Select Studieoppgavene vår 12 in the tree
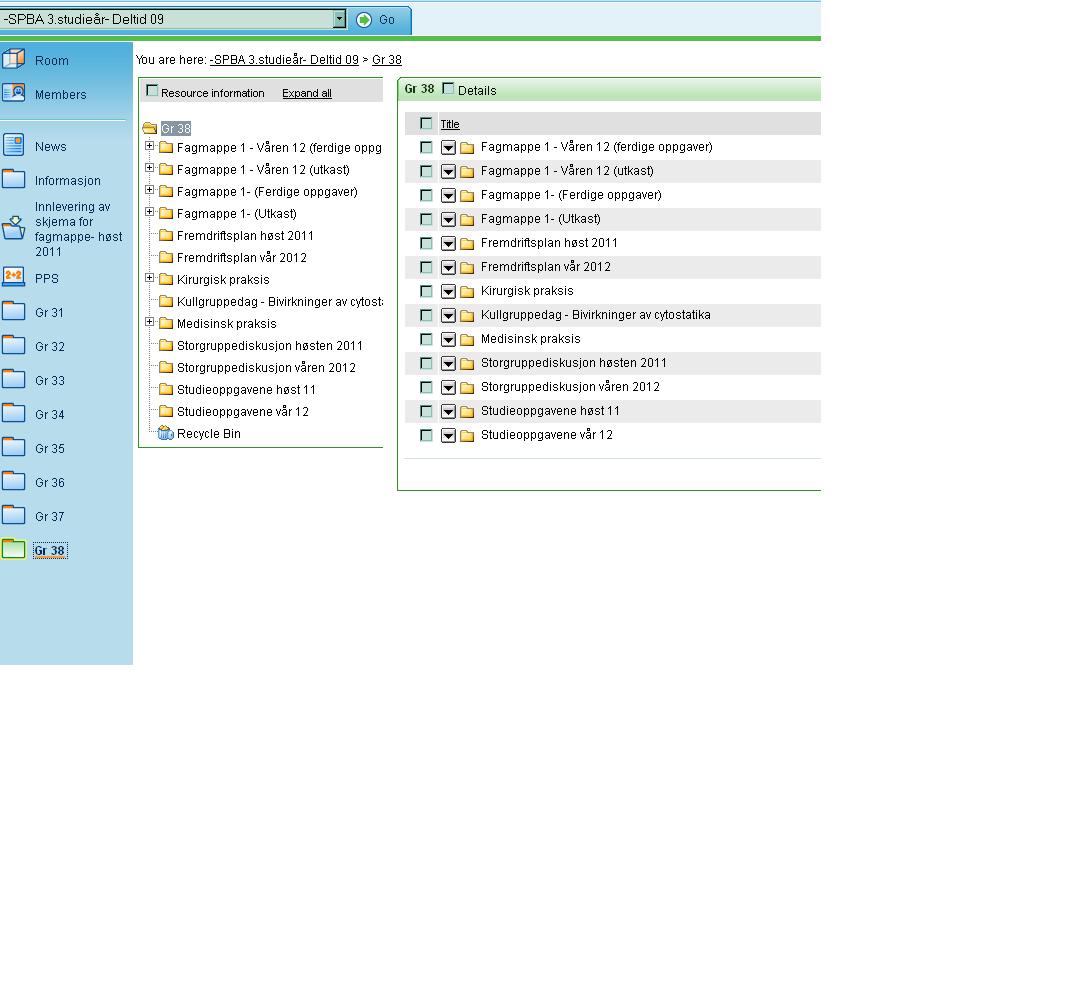Viewport: 1080px width, 1000px height. click(x=242, y=411)
